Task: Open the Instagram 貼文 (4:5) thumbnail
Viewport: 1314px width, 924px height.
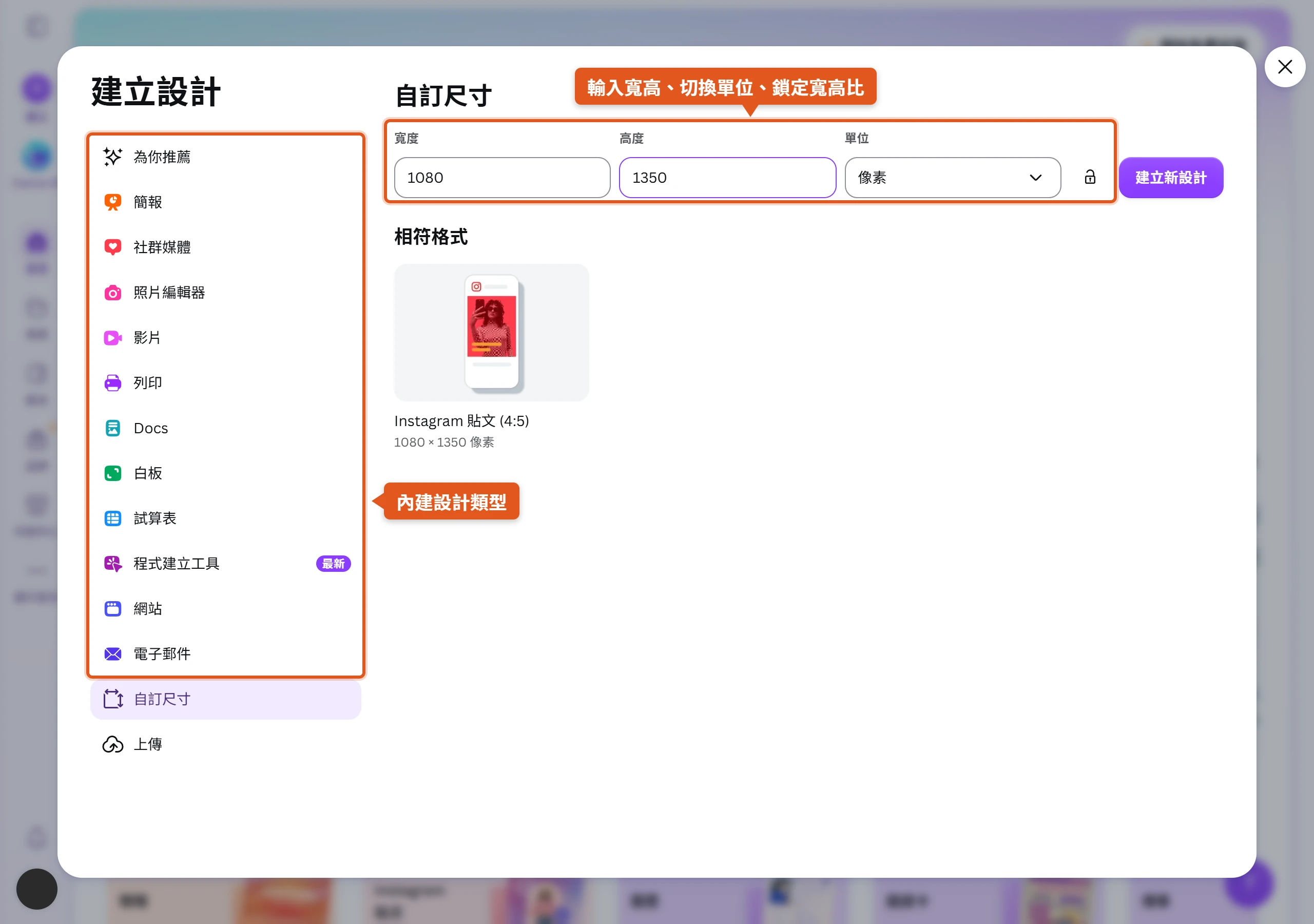Action: coord(491,333)
